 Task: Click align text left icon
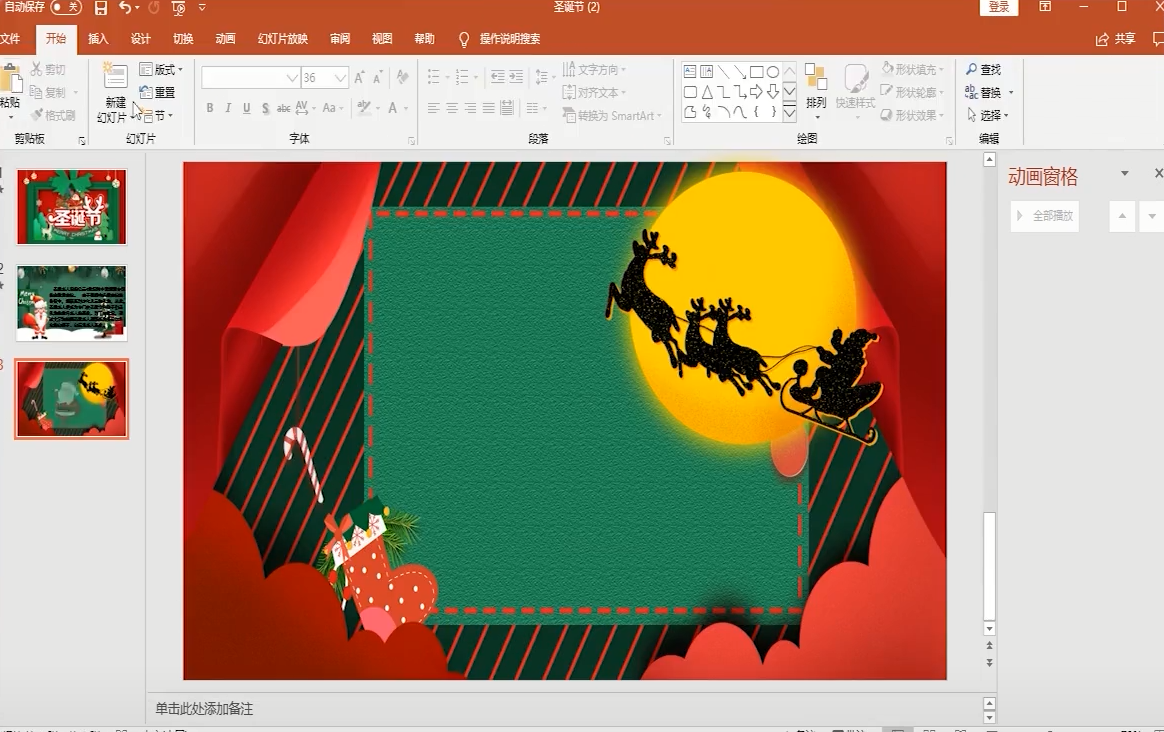point(434,108)
